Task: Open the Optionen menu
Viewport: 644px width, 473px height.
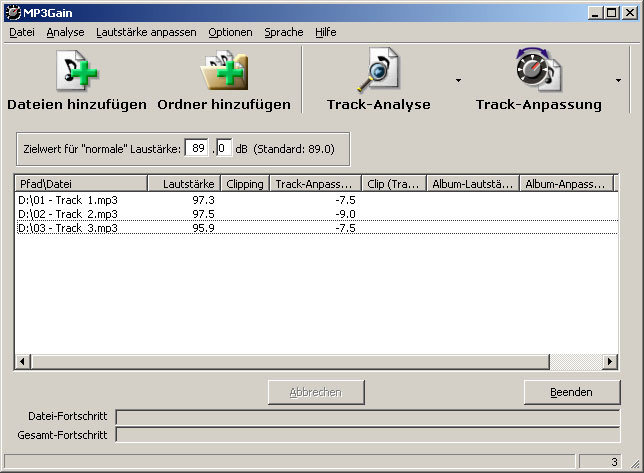Action: [230, 32]
